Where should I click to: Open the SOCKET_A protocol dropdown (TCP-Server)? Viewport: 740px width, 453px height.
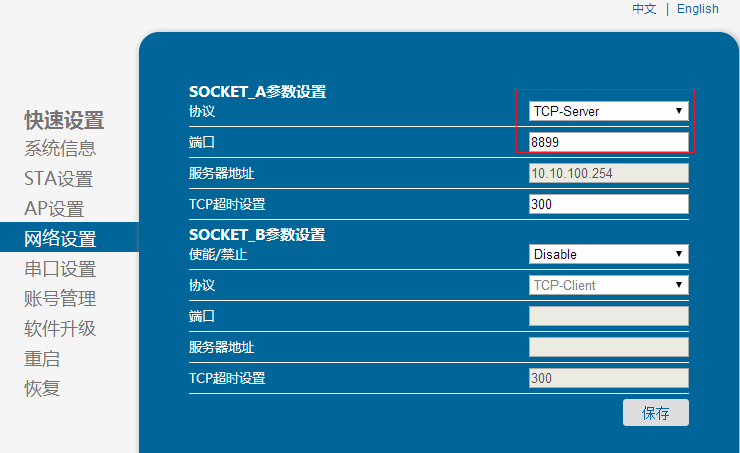[608, 111]
